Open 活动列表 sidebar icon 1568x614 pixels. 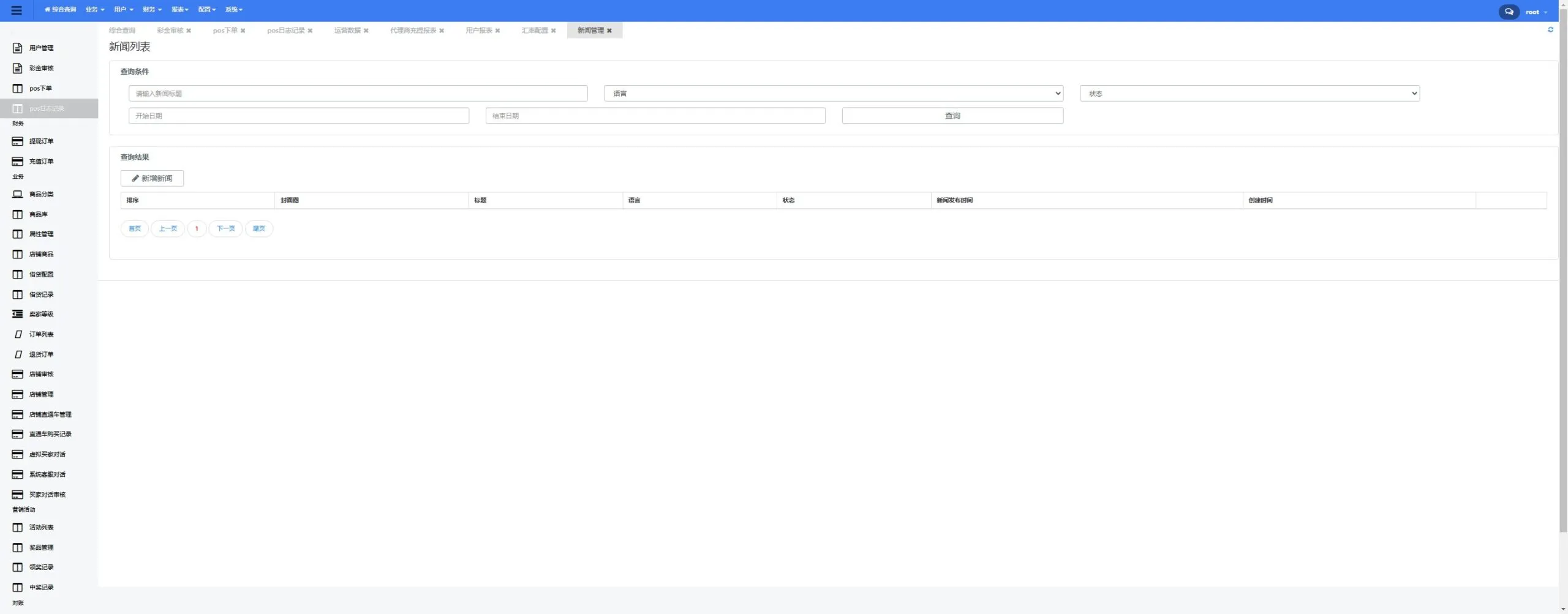click(x=18, y=527)
